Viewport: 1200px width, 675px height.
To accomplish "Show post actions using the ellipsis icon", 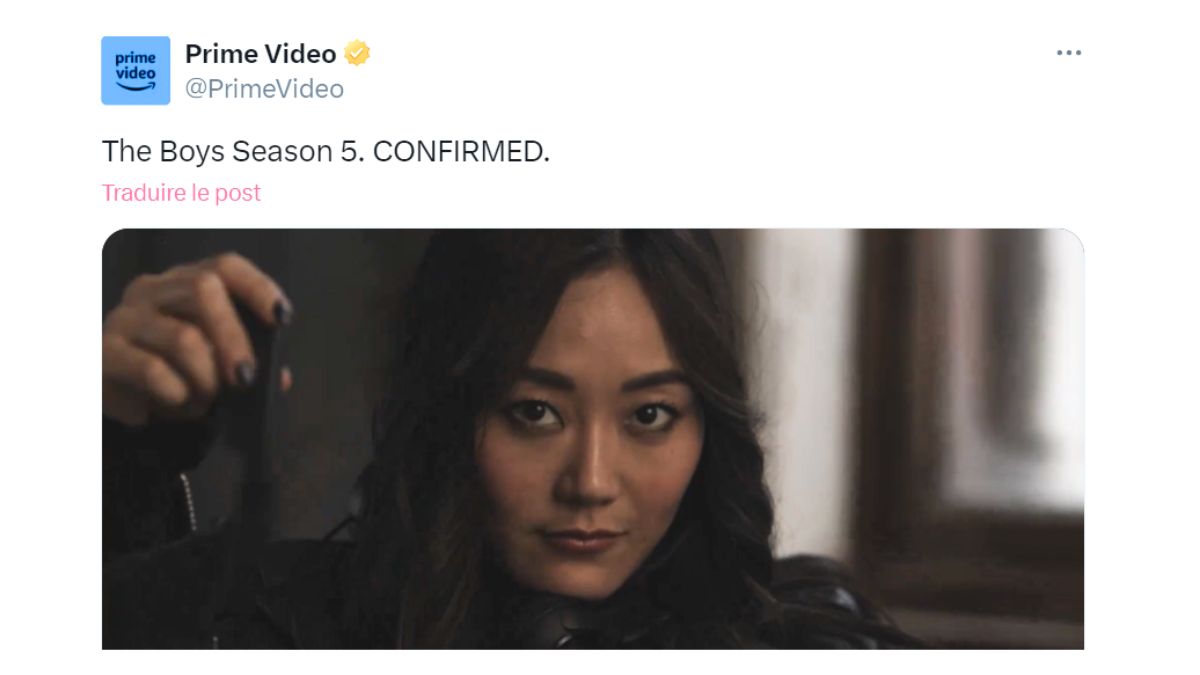I will click(x=1068, y=53).
